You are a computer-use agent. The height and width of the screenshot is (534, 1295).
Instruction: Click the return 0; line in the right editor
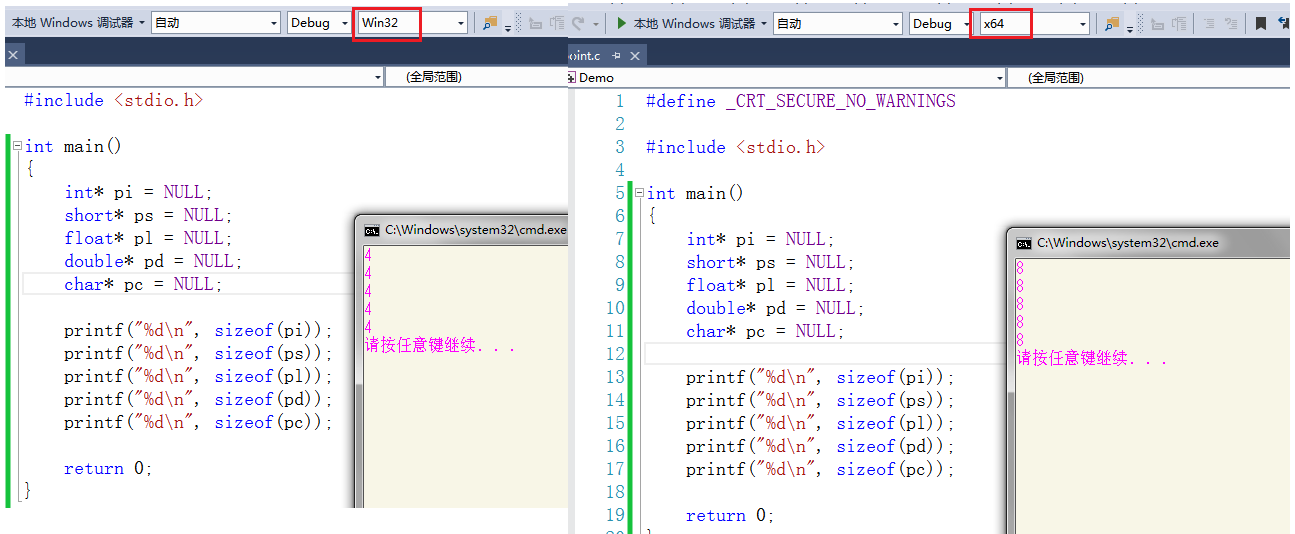[x=730, y=515]
